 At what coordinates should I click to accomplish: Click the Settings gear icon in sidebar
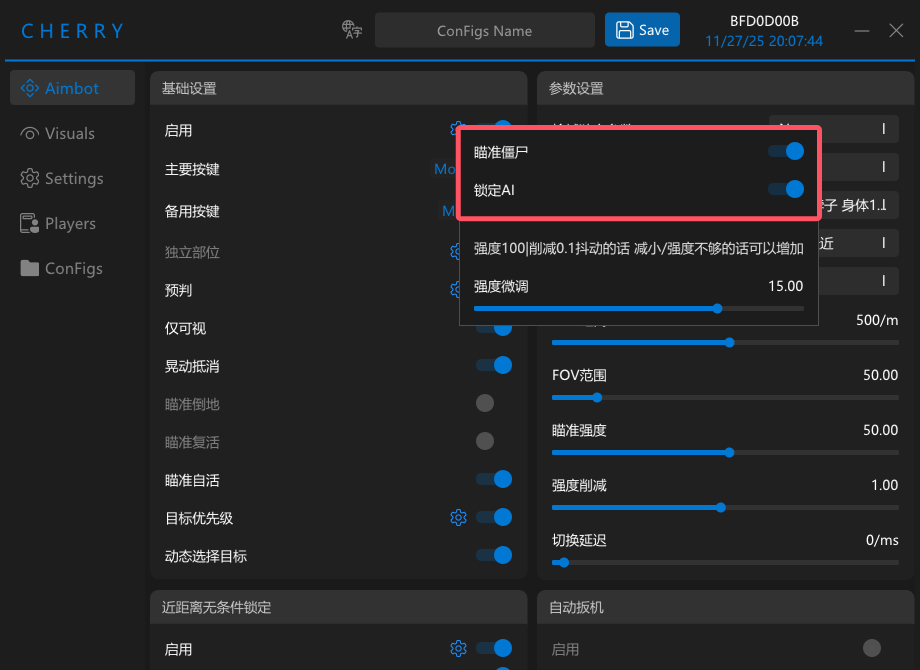tap(30, 178)
